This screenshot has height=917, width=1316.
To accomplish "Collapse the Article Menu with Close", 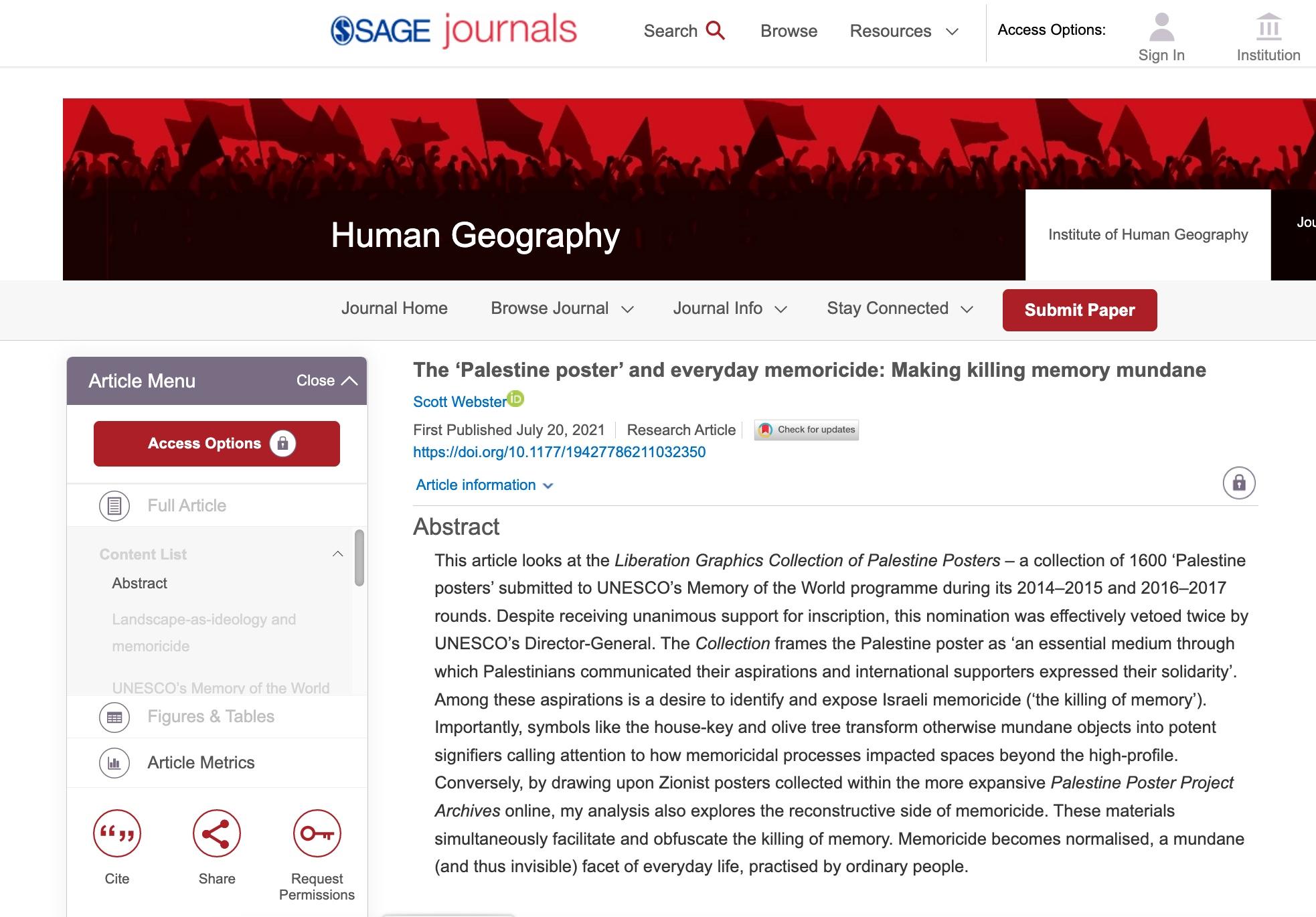I will click(x=327, y=381).
